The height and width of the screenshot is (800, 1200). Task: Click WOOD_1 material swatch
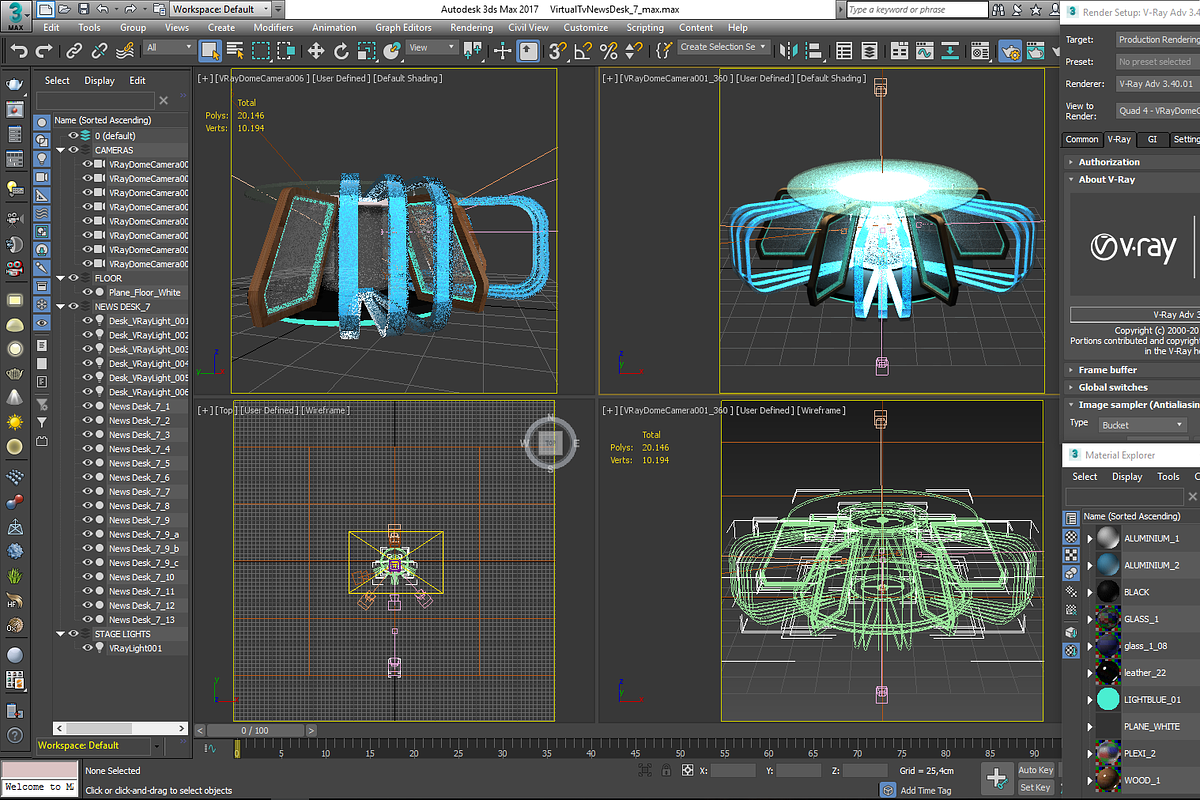click(1107, 781)
